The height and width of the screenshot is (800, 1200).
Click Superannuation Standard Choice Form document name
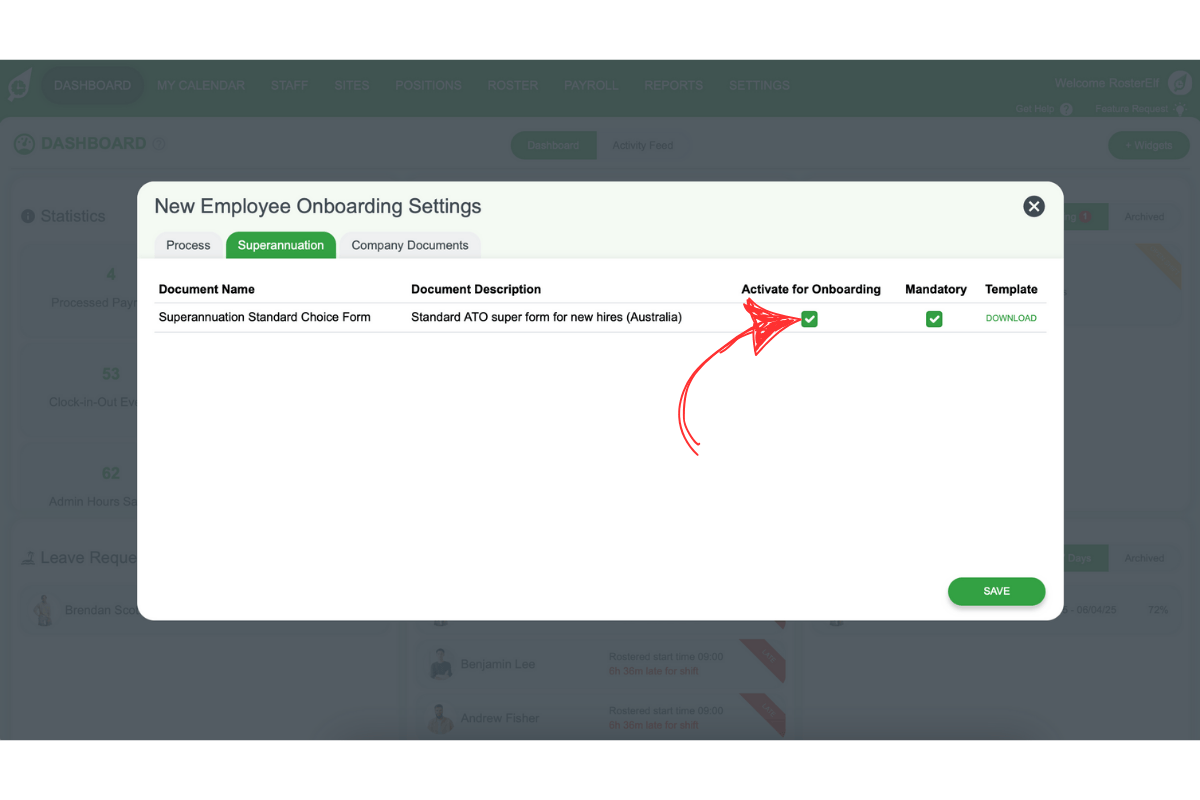[265, 317]
